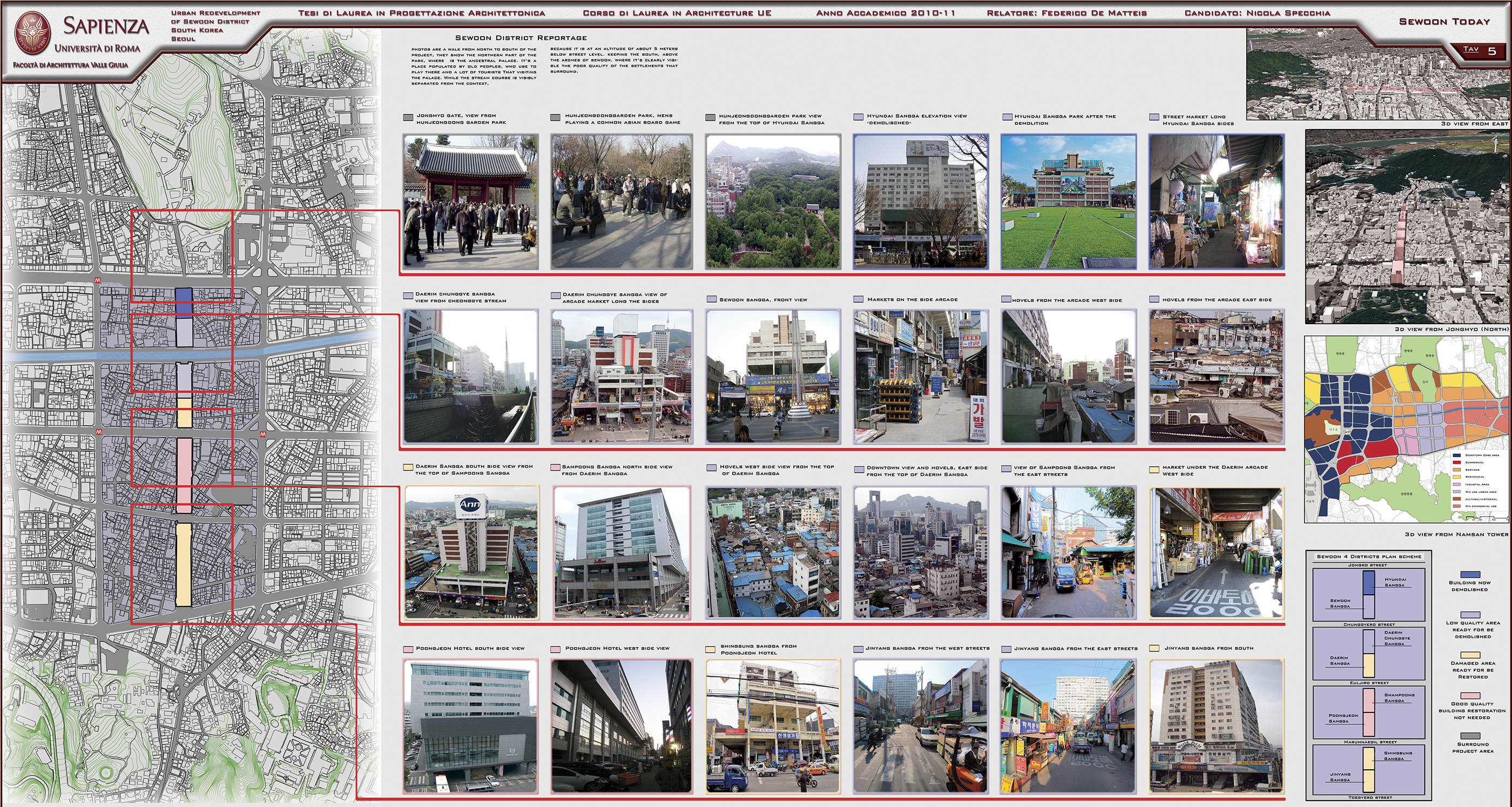
Task: Select the market under Daerim arcade photo
Action: point(1216,552)
